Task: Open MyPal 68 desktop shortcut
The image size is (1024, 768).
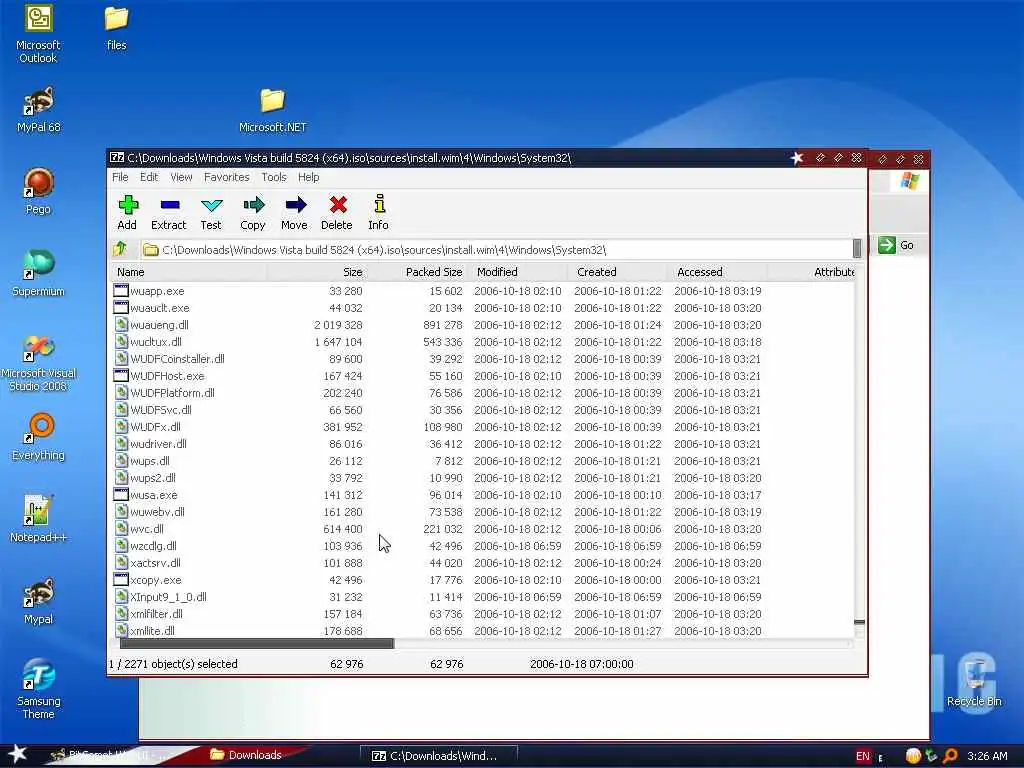Action: [x=39, y=110]
